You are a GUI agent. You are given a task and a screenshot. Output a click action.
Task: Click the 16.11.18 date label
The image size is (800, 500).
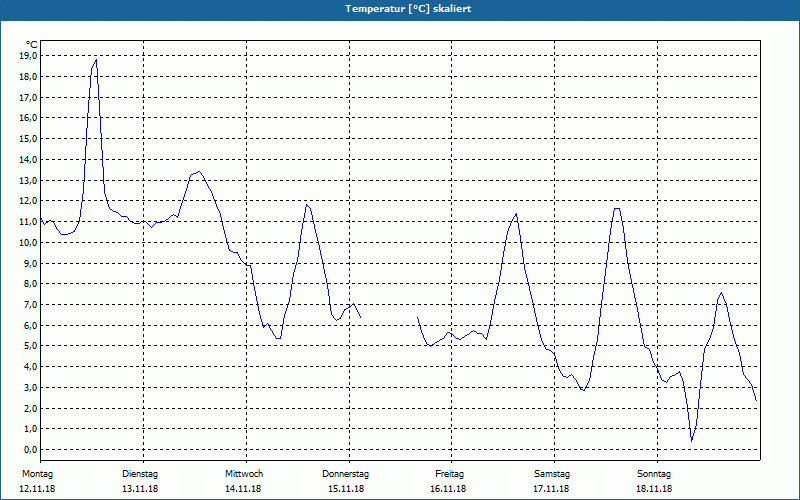click(448, 489)
